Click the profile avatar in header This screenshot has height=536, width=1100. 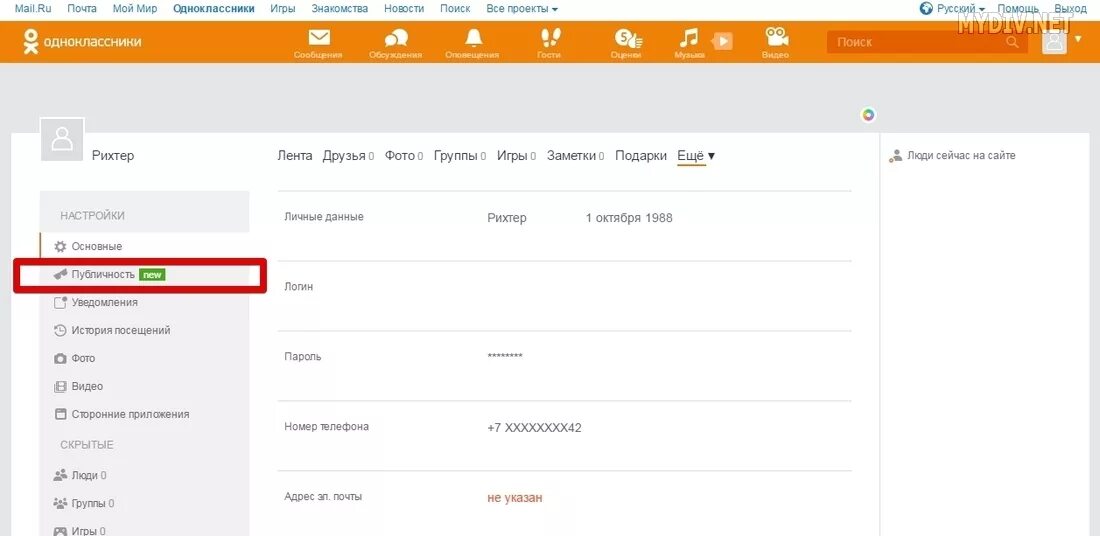pos(1054,41)
